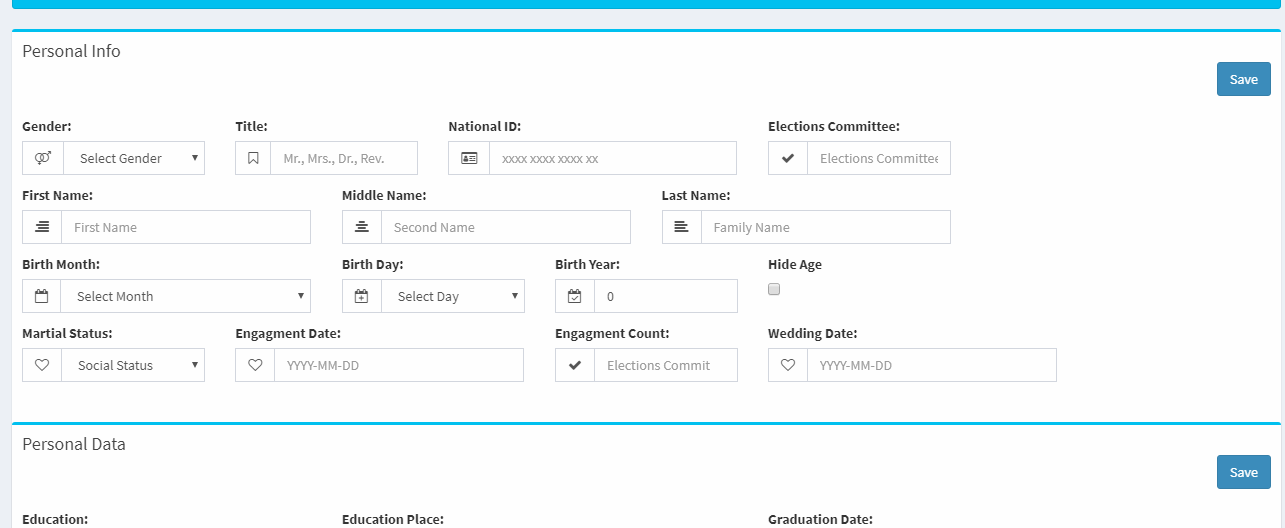Open the Select Day dropdown

pyautogui.click(x=453, y=296)
